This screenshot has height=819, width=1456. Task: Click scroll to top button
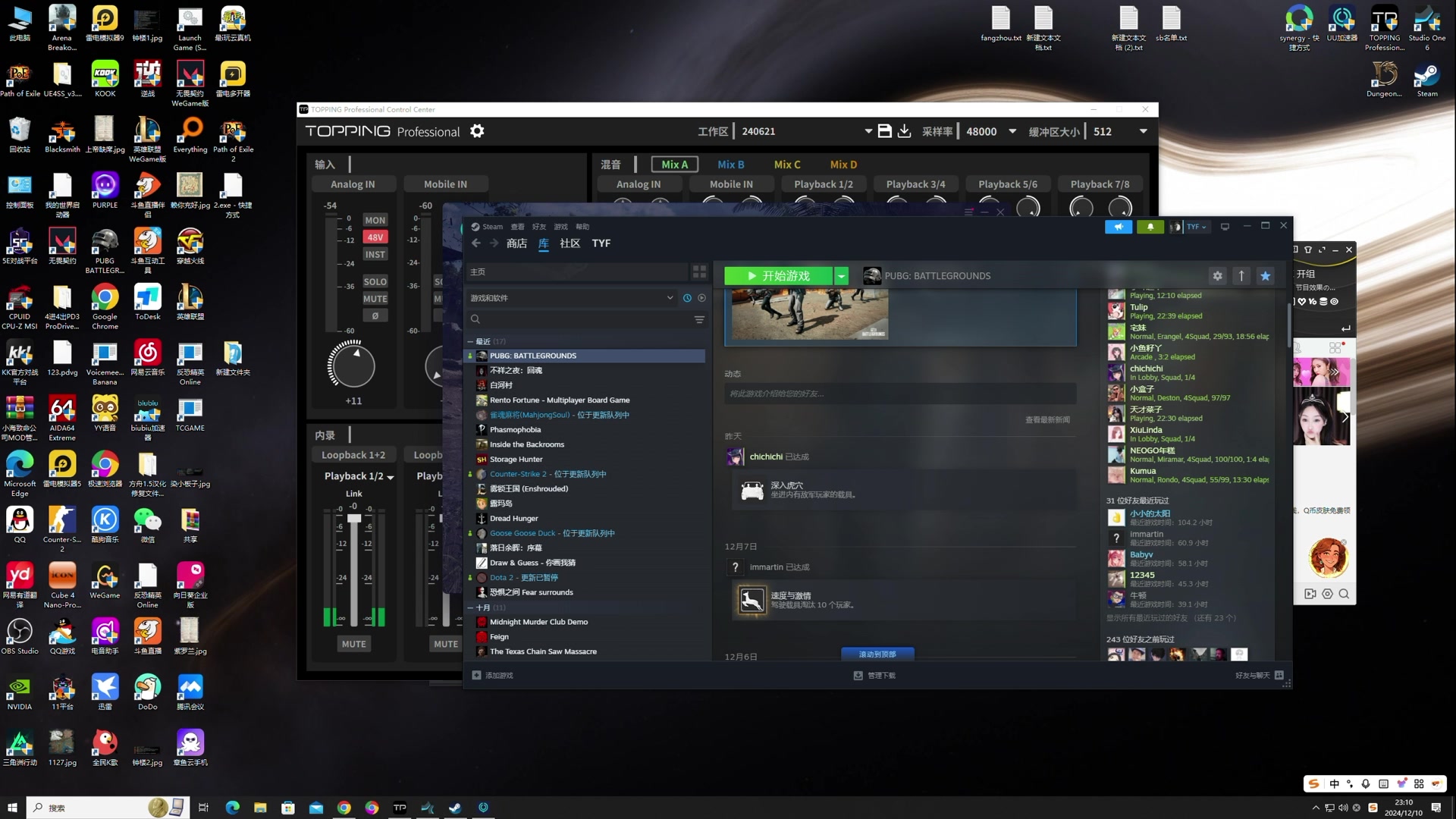[877, 654]
